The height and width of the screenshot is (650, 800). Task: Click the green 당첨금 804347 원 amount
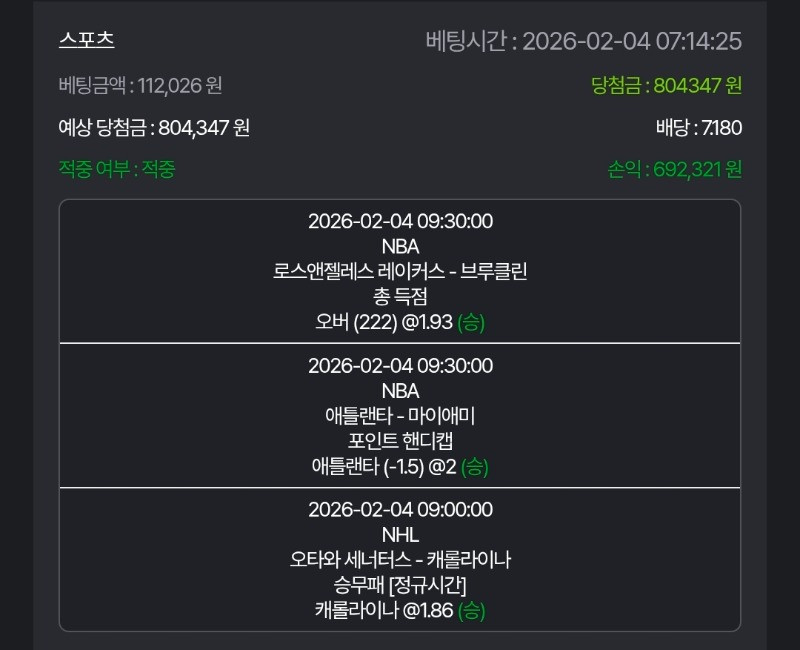(666, 86)
